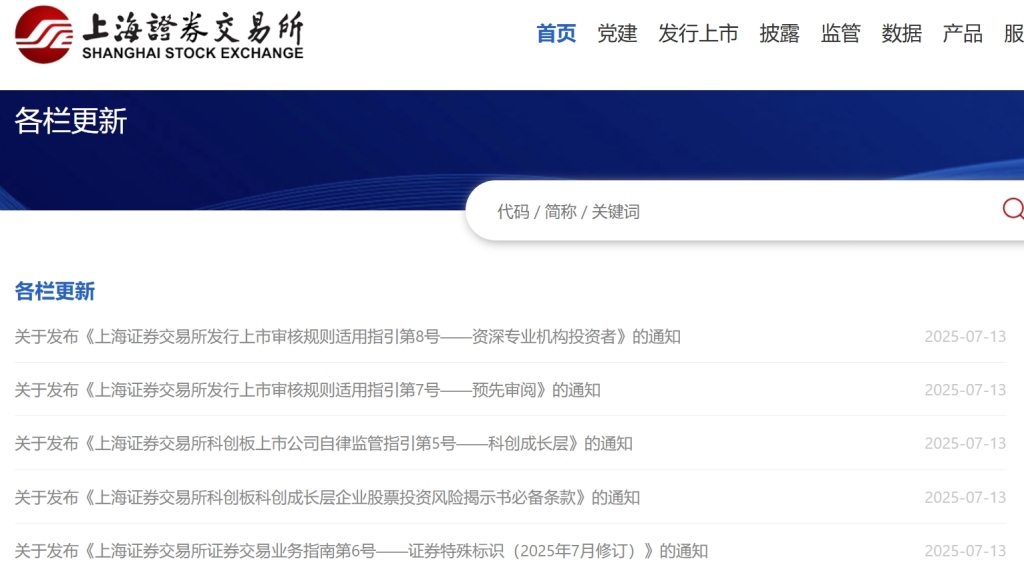Open notice about 科创成长层 监管指引第5号
The height and width of the screenshot is (575, 1024).
323,444
